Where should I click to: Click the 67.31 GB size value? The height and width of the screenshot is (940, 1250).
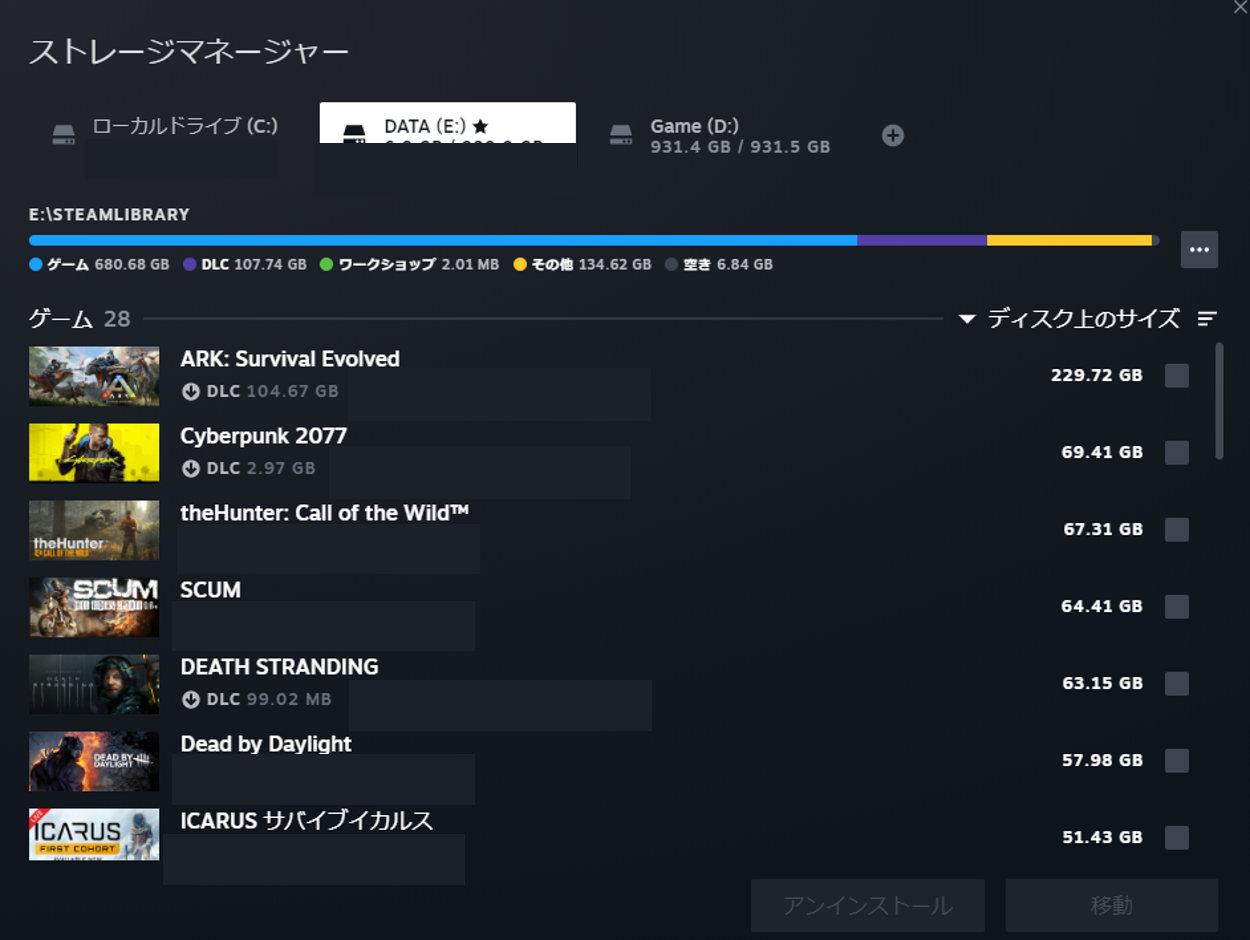(x=1103, y=530)
